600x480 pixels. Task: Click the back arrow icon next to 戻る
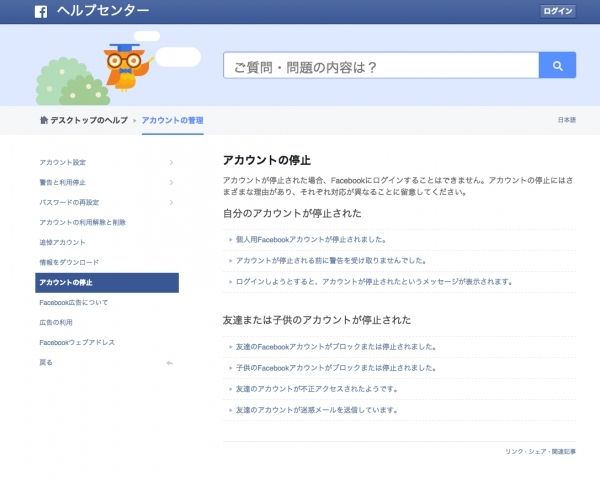[x=169, y=362]
